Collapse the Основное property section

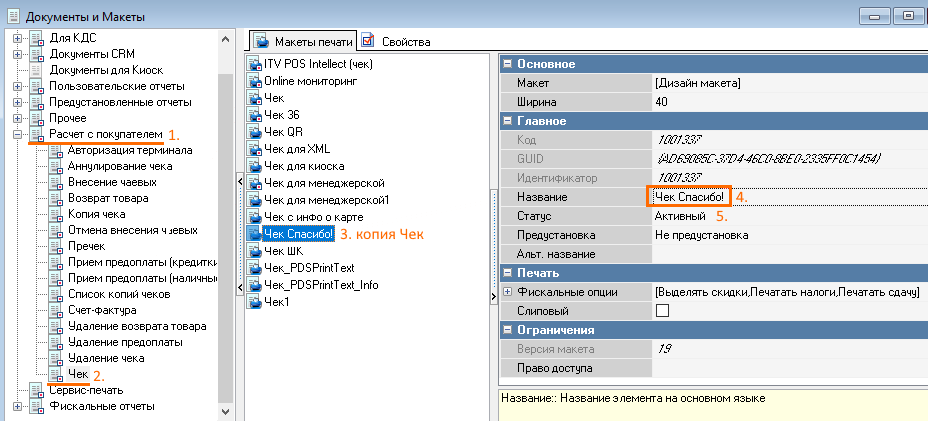click(x=506, y=64)
